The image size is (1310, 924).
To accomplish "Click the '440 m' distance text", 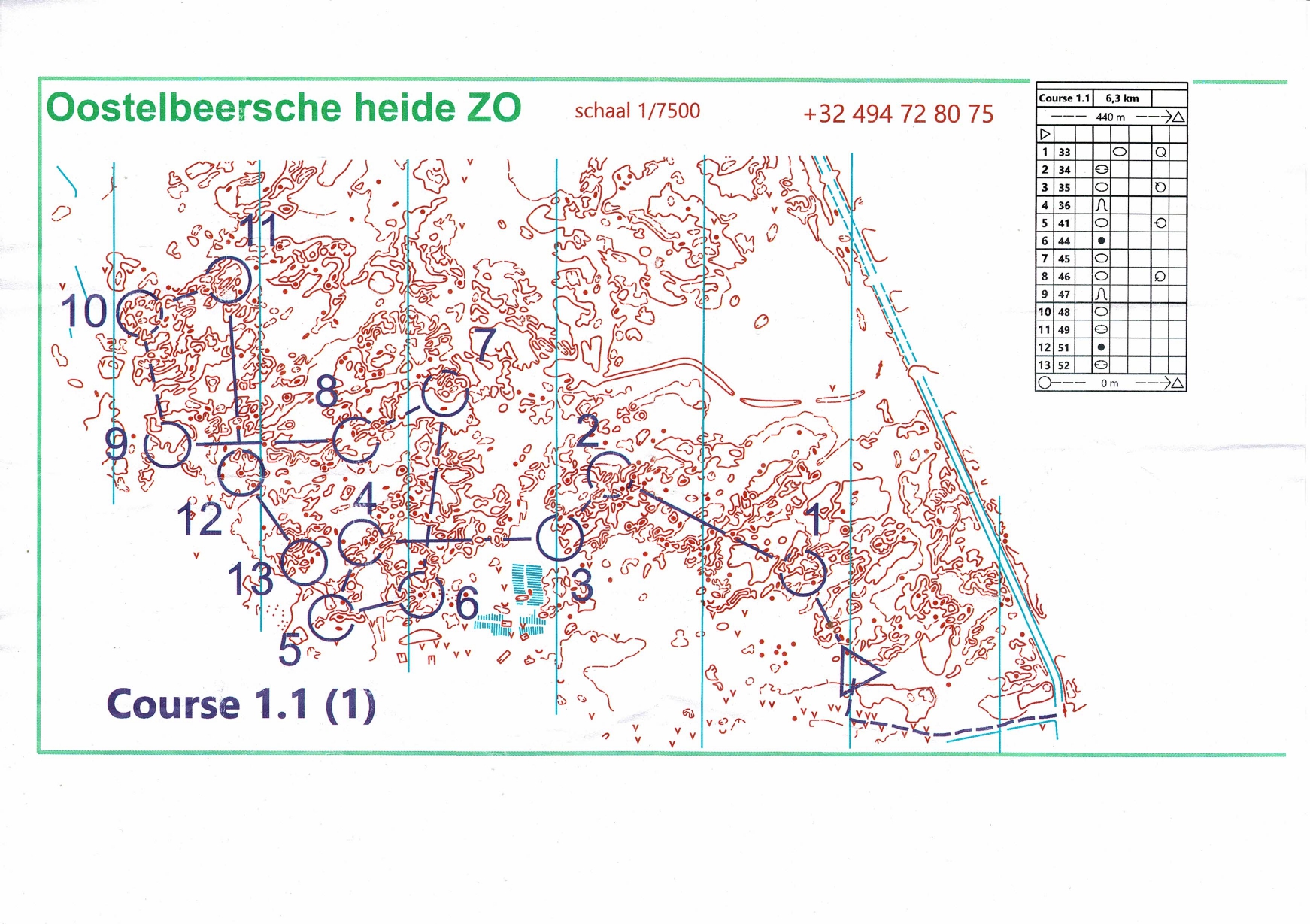I will [x=1111, y=117].
